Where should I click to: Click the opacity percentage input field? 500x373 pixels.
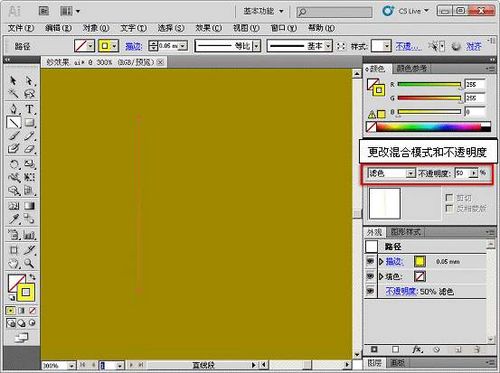(462, 173)
